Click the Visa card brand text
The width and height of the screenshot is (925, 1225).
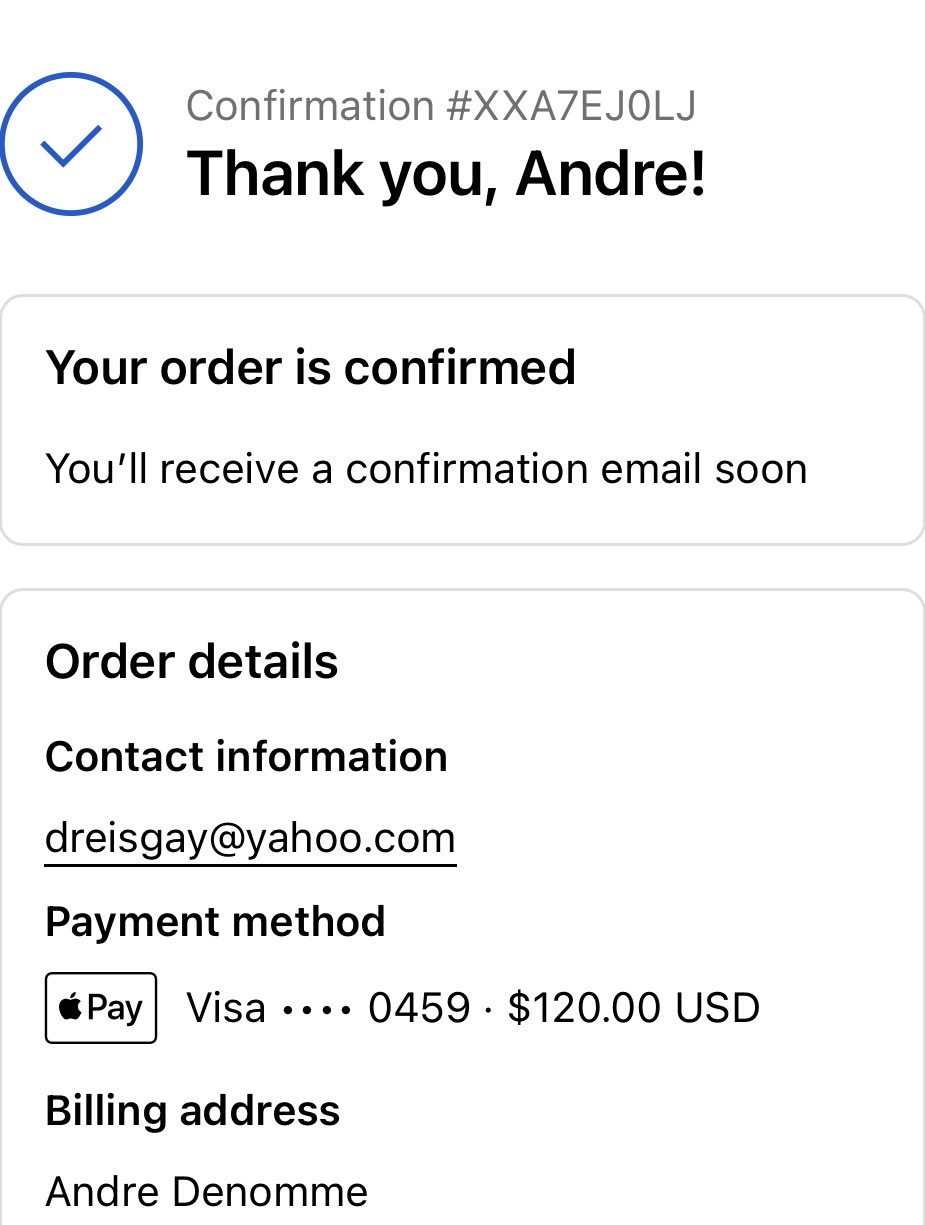[x=226, y=1008]
